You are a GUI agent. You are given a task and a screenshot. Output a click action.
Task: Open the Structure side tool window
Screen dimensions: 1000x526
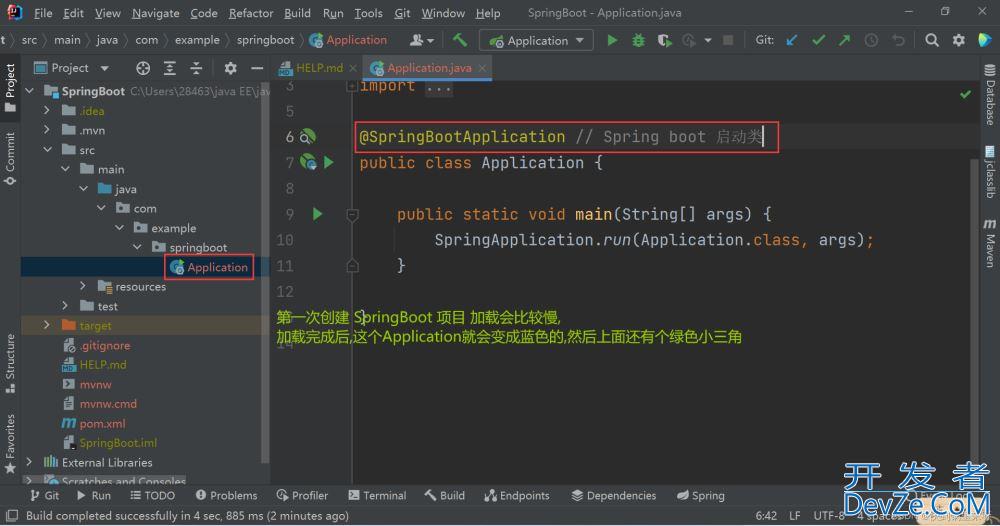click(10, 363)
